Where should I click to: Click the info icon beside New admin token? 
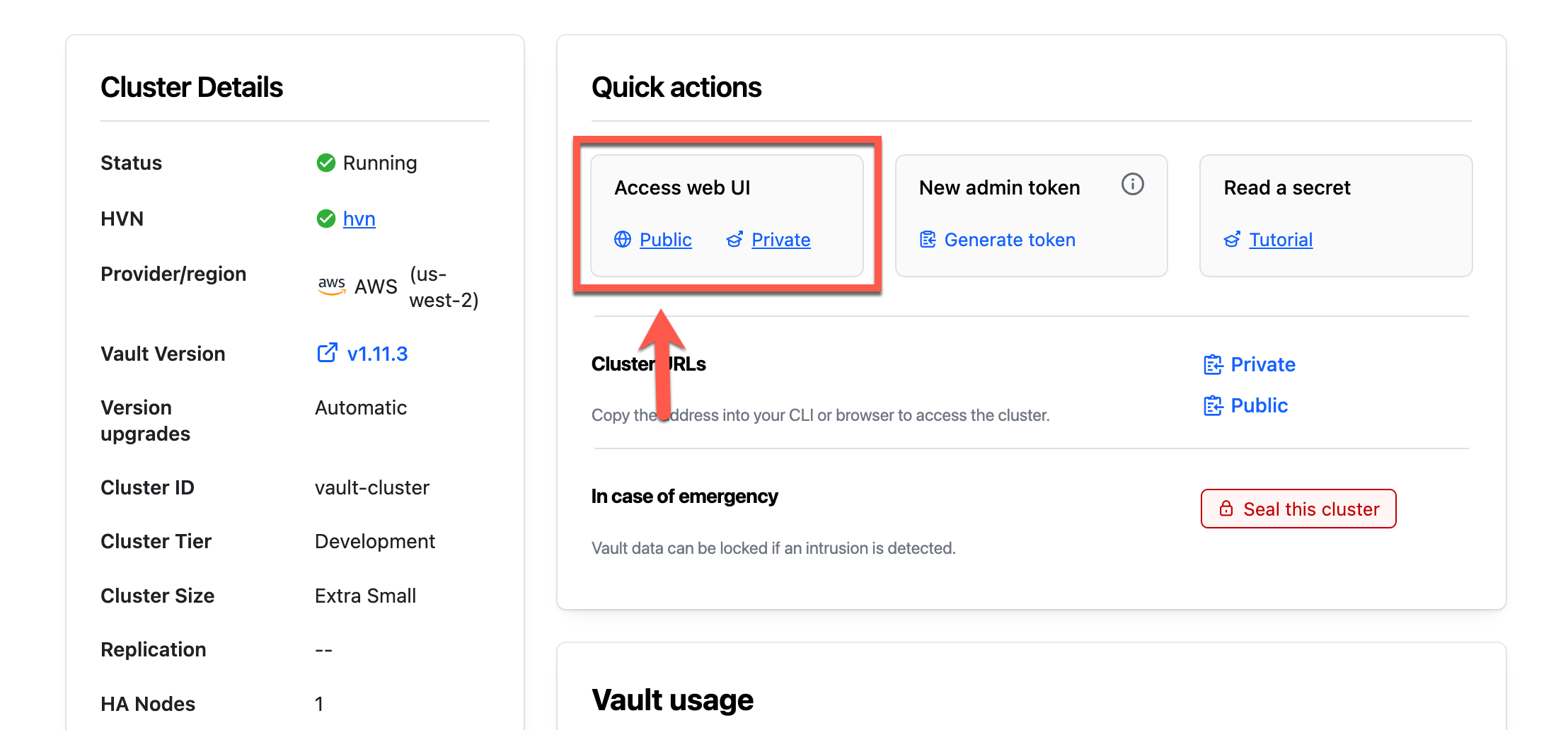coord(1132,185)
